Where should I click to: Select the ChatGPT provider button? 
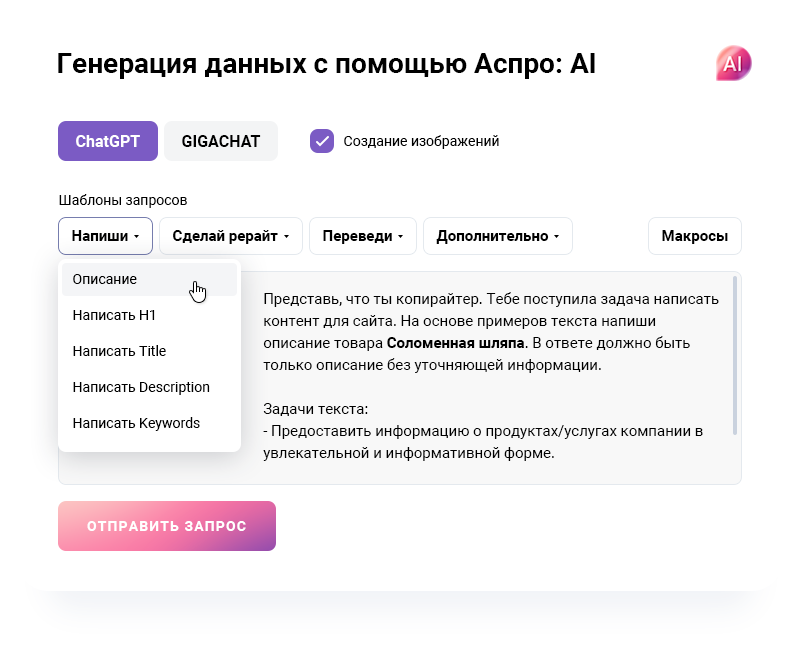click(107, 141)
